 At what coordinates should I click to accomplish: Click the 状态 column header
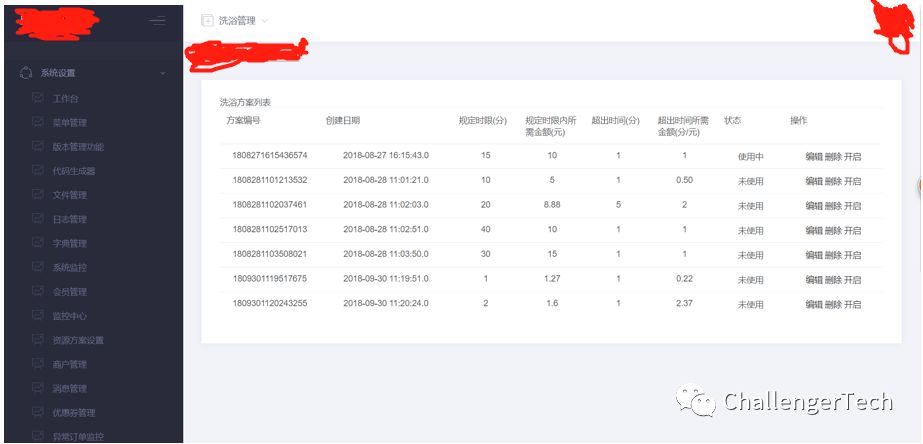pyautogui.click(x=732, y=121)
